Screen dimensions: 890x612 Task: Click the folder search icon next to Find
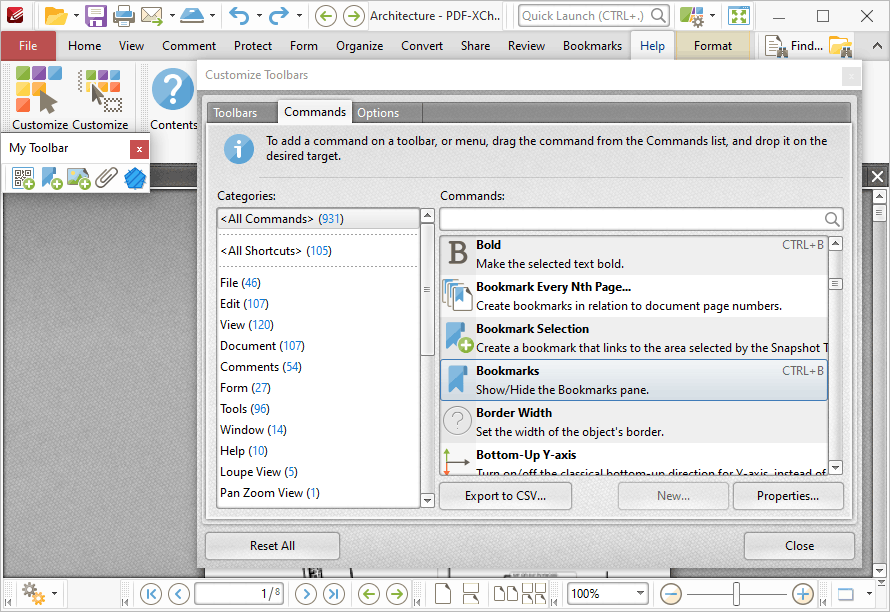(840, 47)
